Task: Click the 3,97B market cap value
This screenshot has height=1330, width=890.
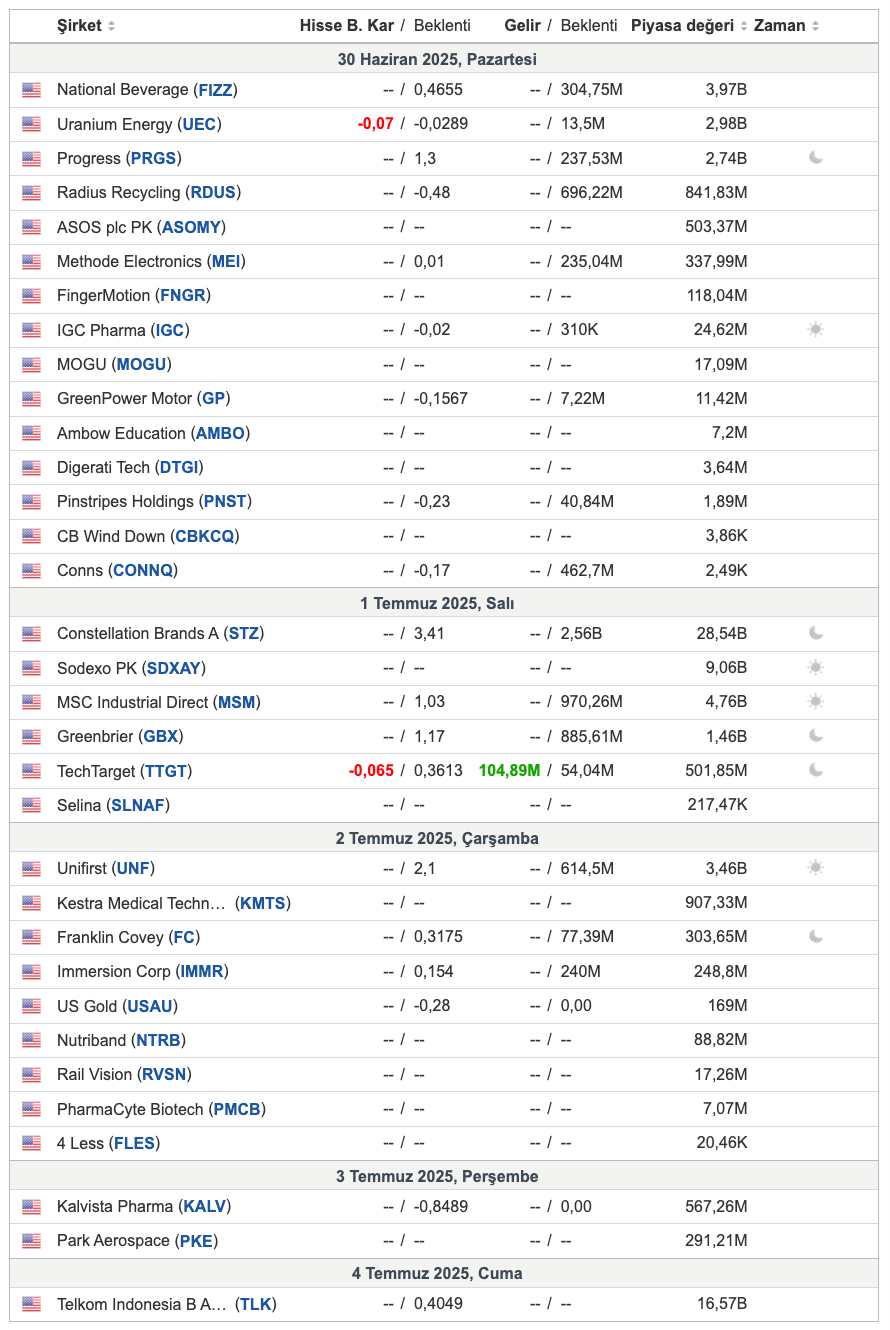Action: (727, 90)
